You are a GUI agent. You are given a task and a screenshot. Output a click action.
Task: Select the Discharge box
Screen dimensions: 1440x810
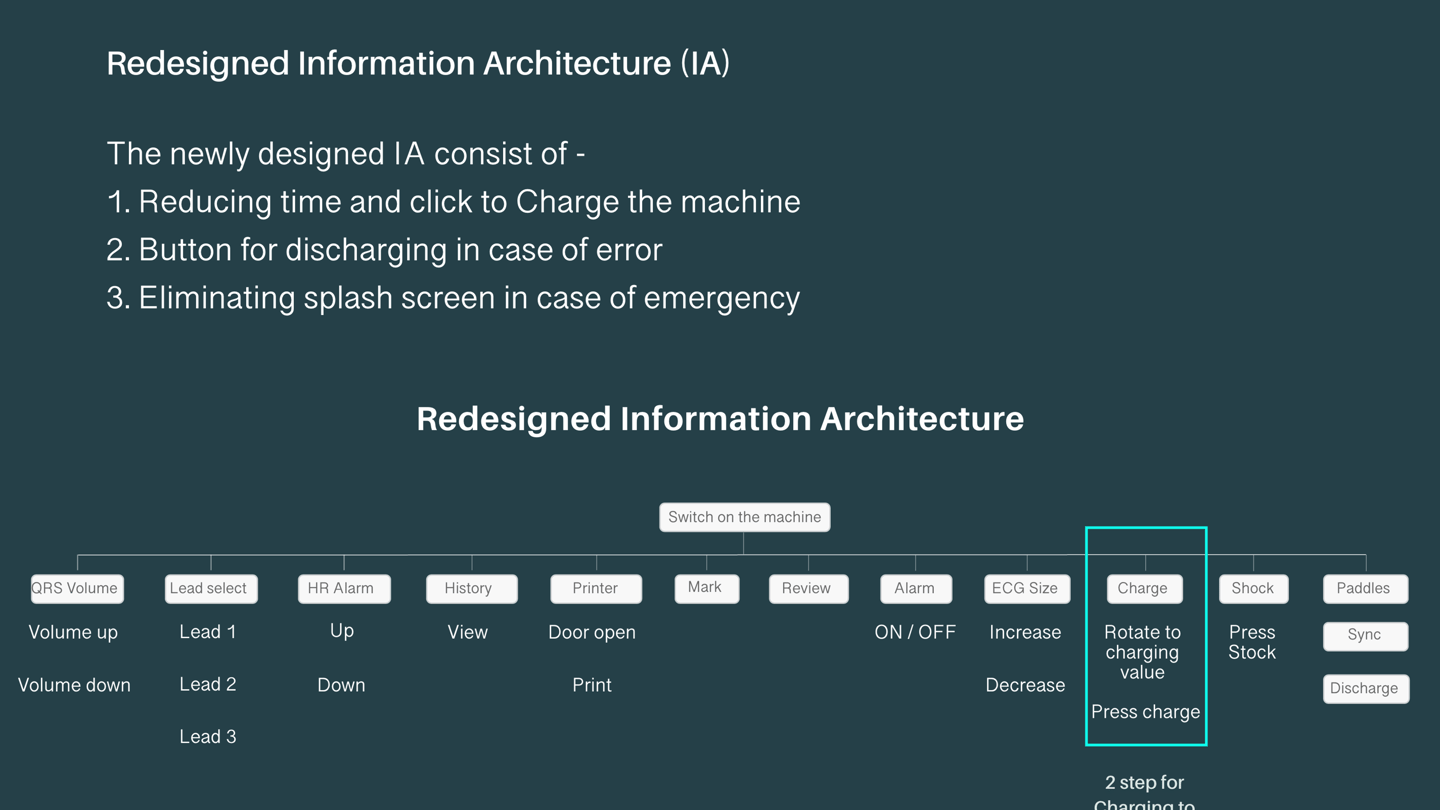pyautogui.click(x=1365, y=688)
